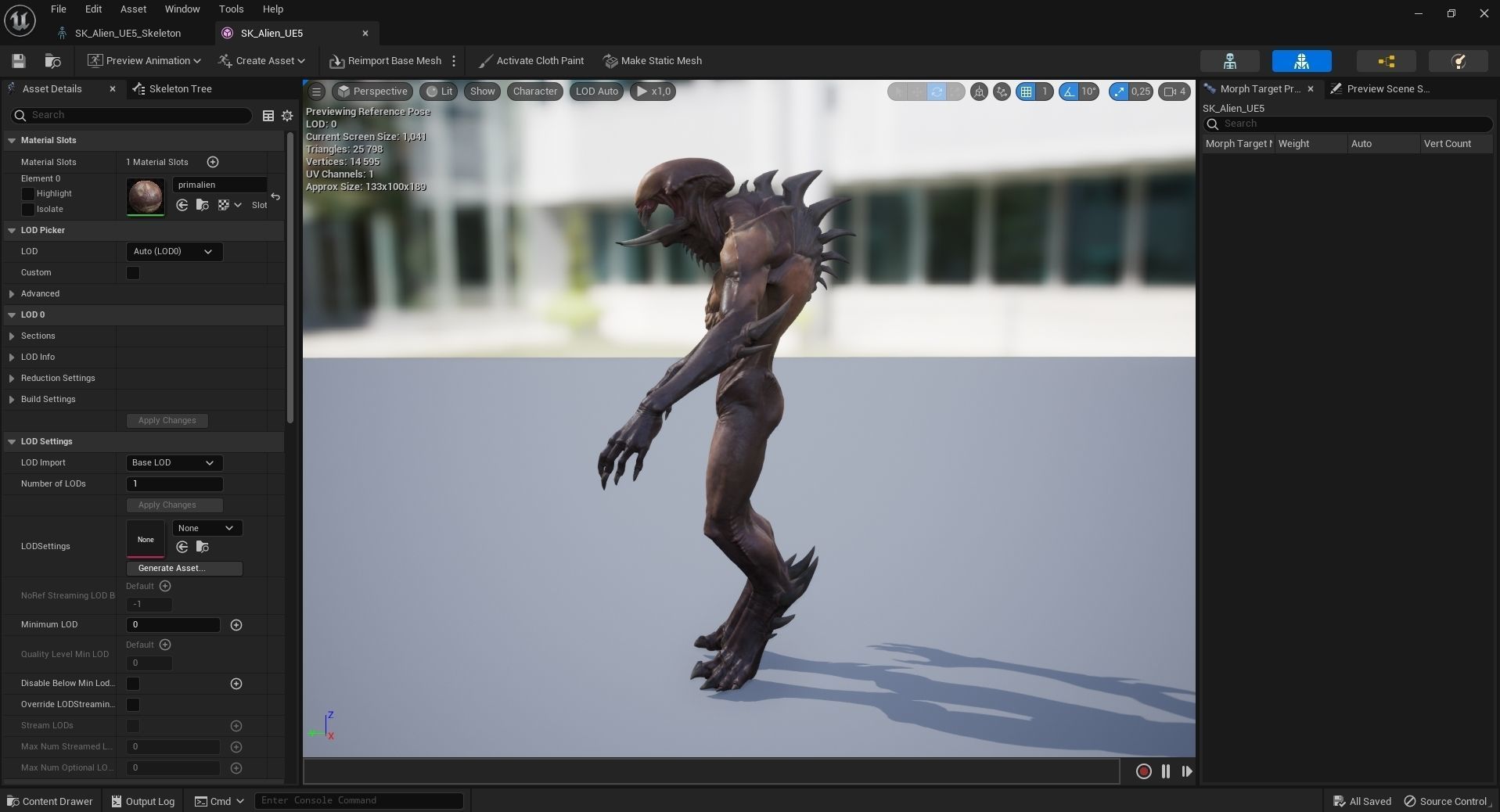Open the Tools menu

(231, 9)
